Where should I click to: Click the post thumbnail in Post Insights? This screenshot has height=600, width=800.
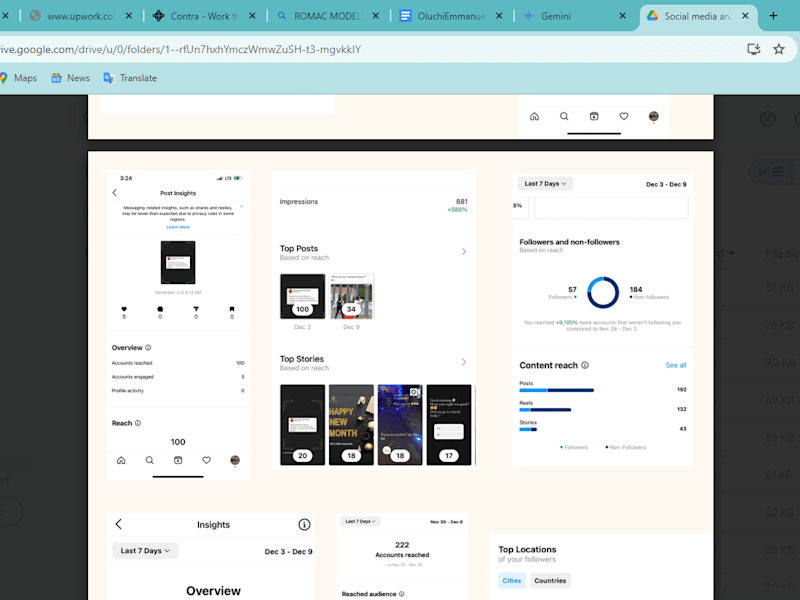pos(178,262)
